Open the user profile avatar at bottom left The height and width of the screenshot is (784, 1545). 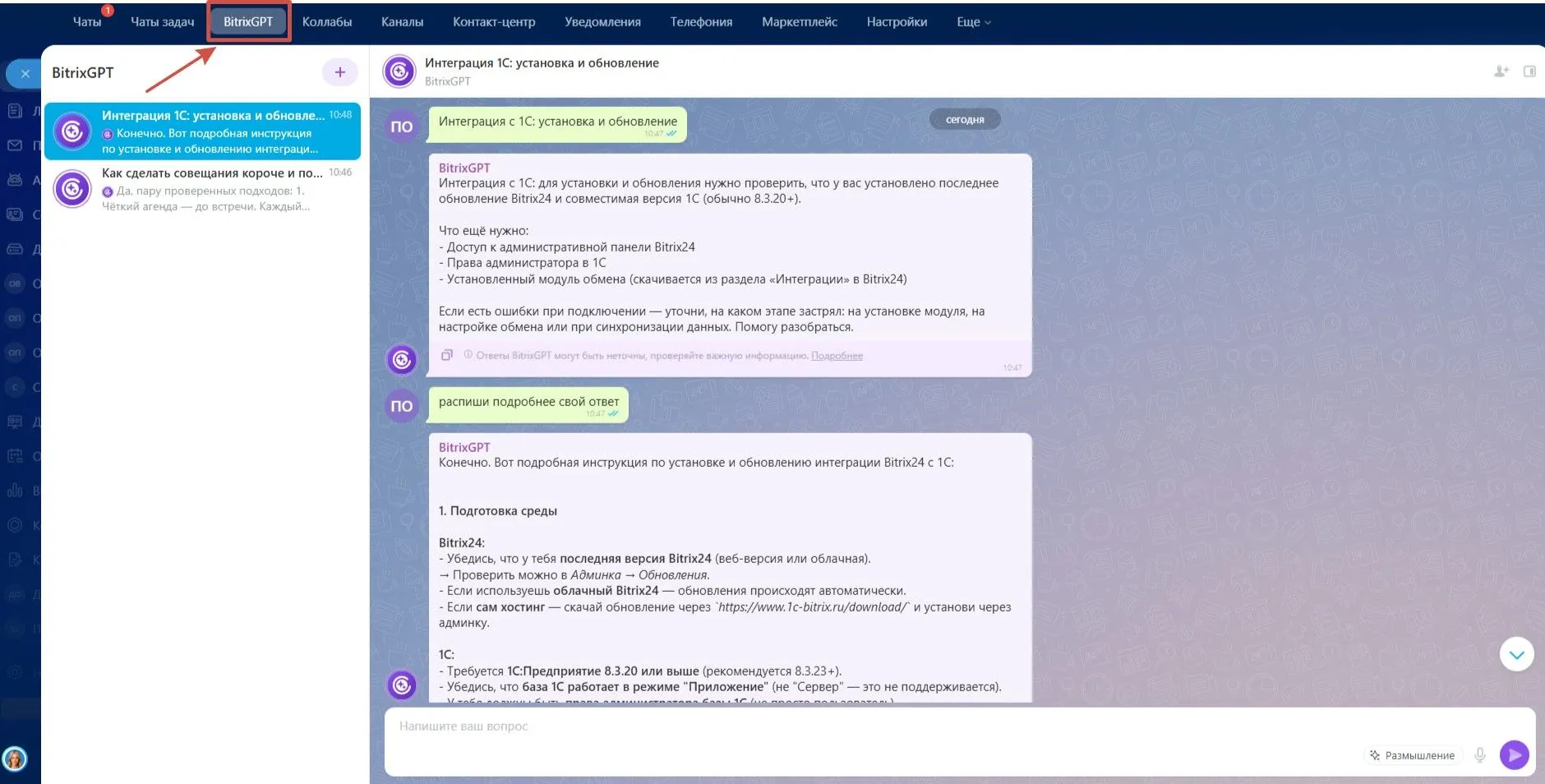click(x=15, y=758)
